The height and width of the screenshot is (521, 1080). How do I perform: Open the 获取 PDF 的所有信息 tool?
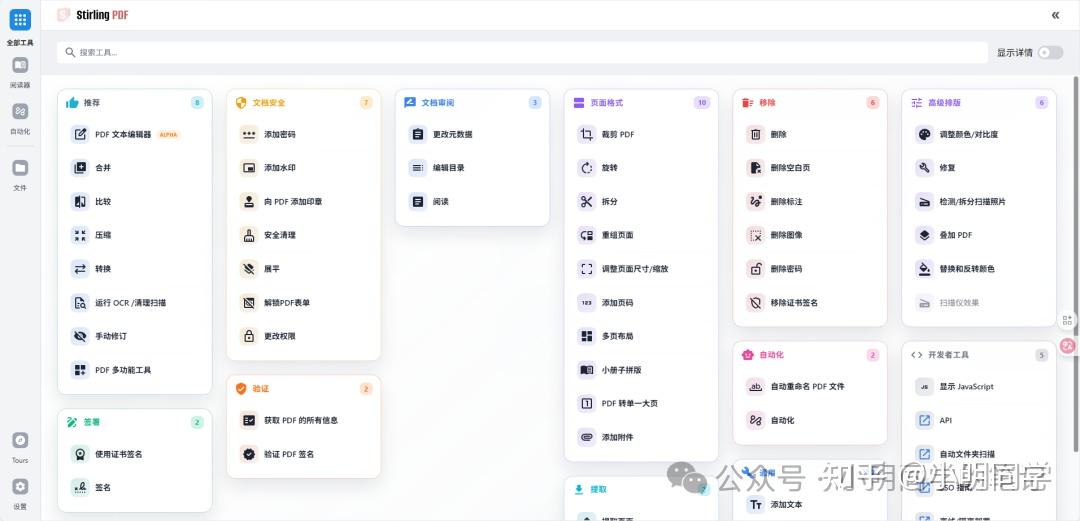pyautogui.click(x=301, y=420)
